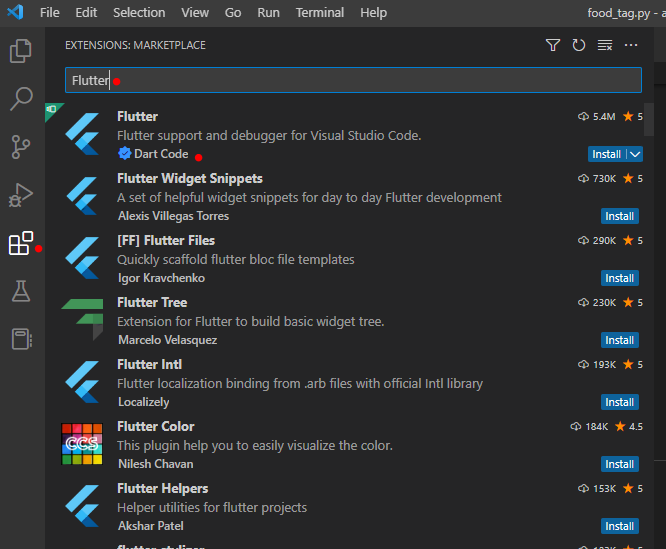This screenshot has width=666, height=549.
Task: Select the Flutter Helpers title
Action: pyautogui.click(x=163, y=488)
